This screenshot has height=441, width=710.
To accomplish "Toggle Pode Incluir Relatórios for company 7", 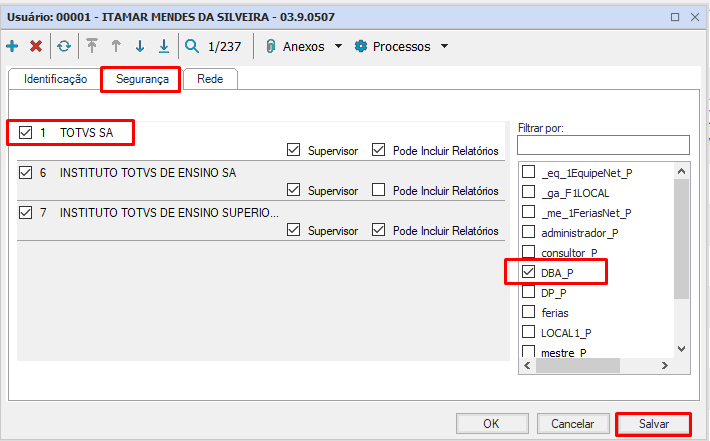I will (379, 230).
